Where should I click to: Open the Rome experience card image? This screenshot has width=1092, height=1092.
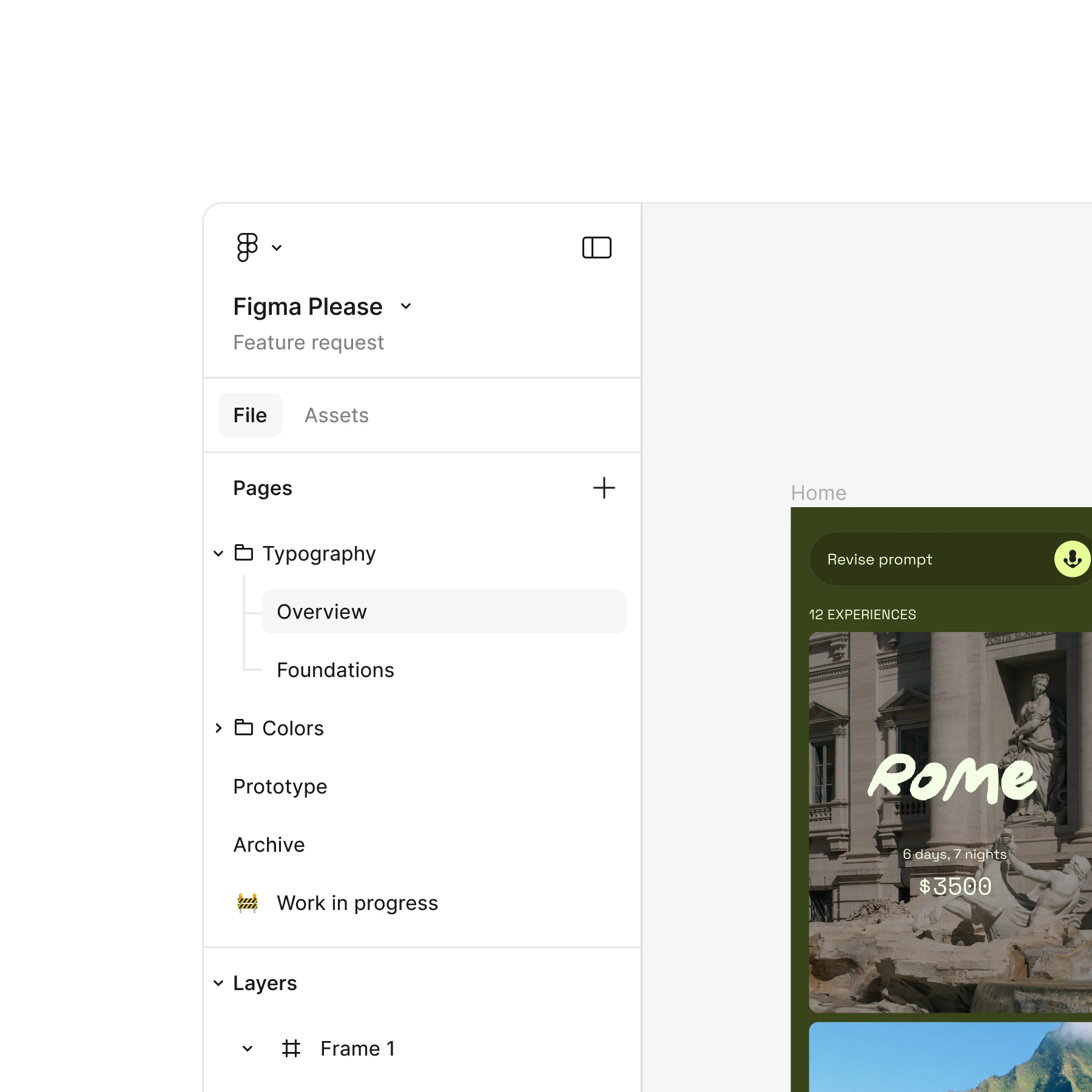click(x=950, y=822)
